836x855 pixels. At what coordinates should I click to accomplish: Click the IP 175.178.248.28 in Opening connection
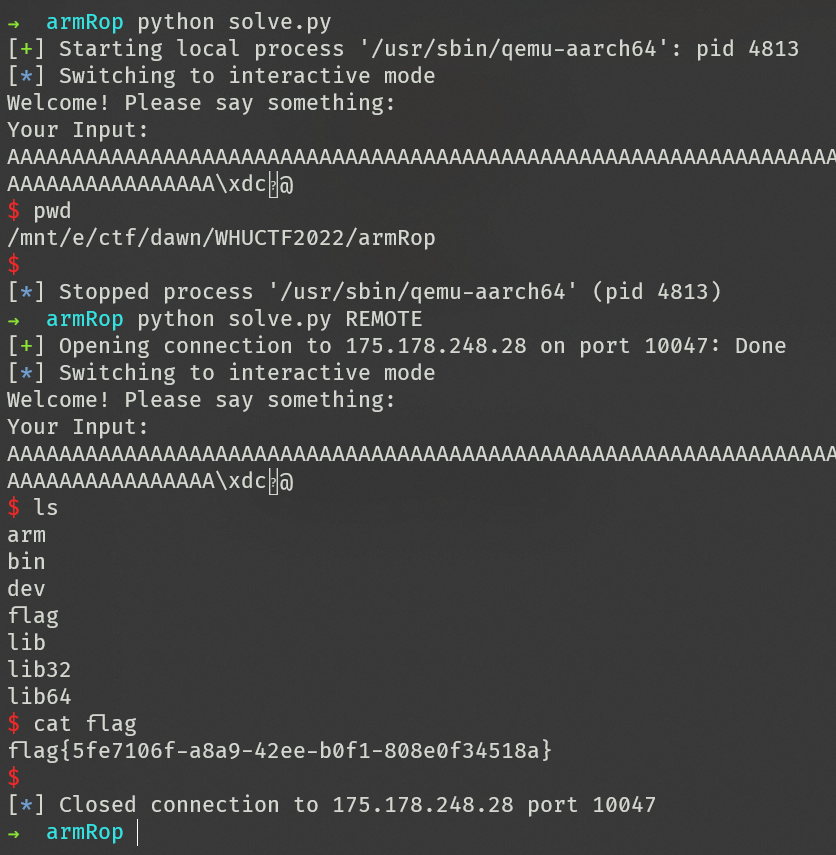tap(436, 346)
